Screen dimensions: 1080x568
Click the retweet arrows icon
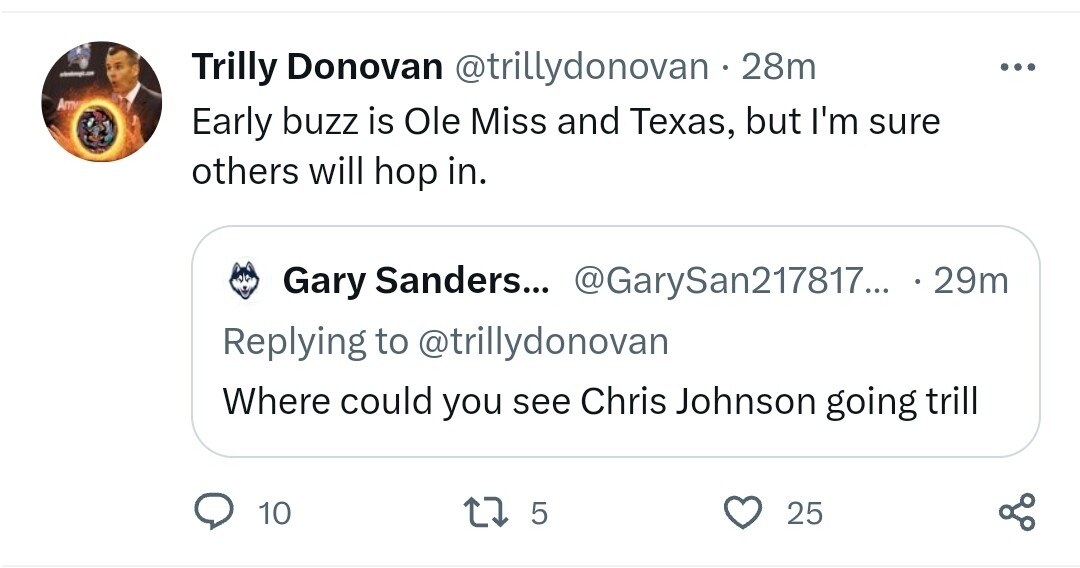coord(488,512)
